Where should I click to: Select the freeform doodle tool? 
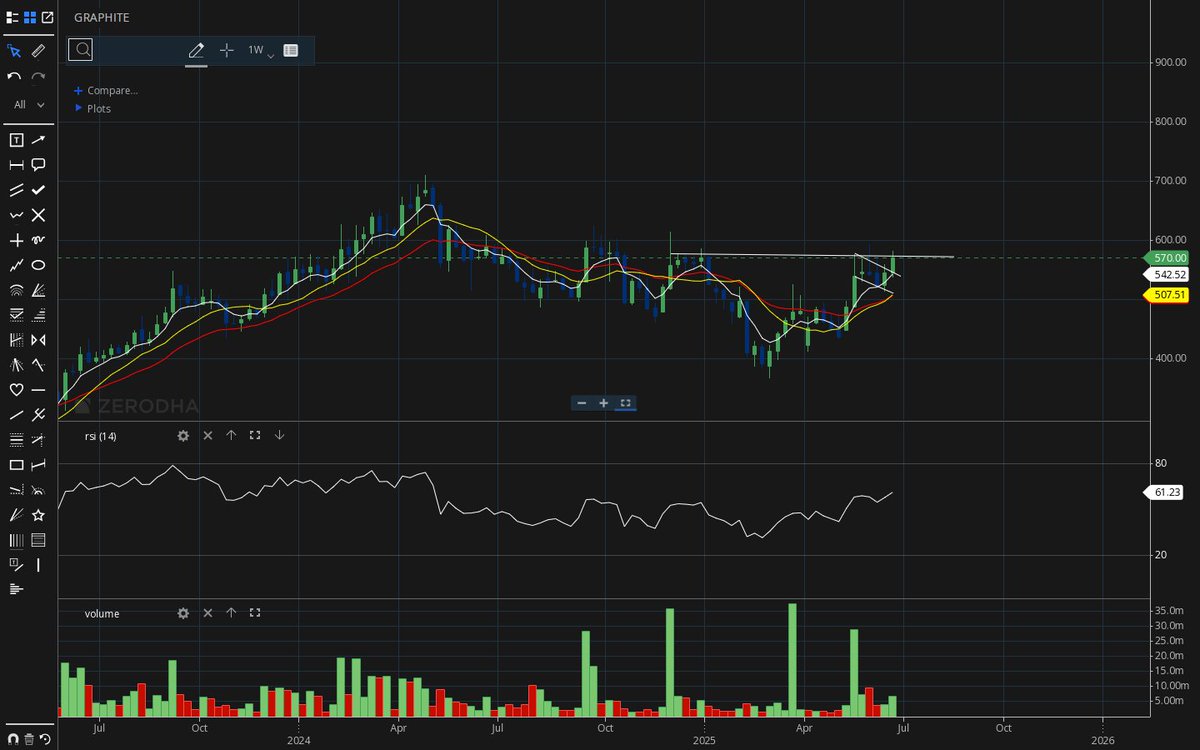pyautogui.click(x=38, y=240)
